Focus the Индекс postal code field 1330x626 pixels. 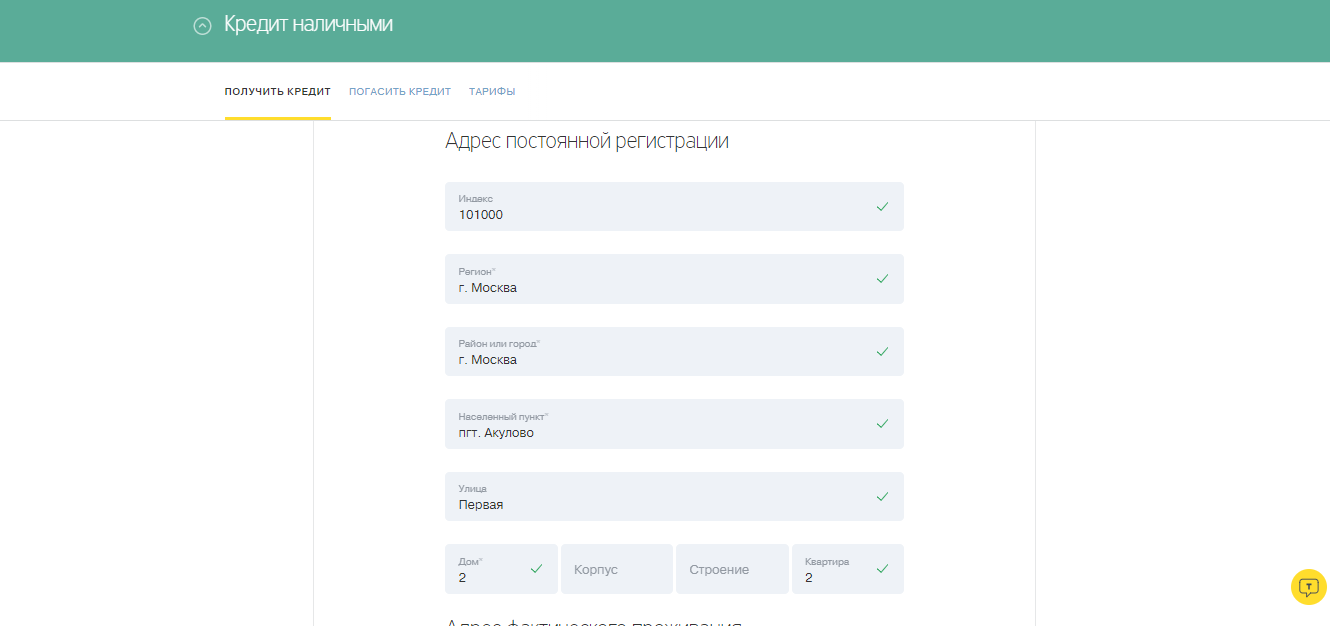[650, 207]
